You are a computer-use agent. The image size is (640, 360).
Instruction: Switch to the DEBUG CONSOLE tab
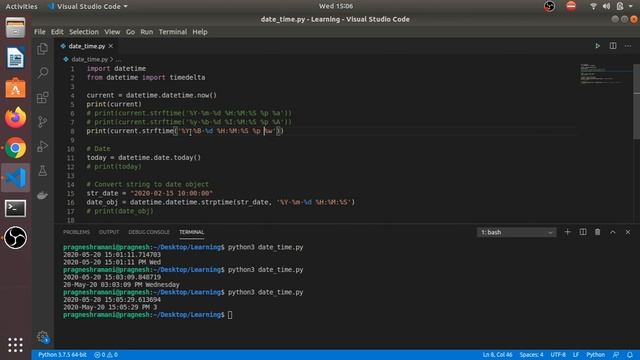(149, 232)
